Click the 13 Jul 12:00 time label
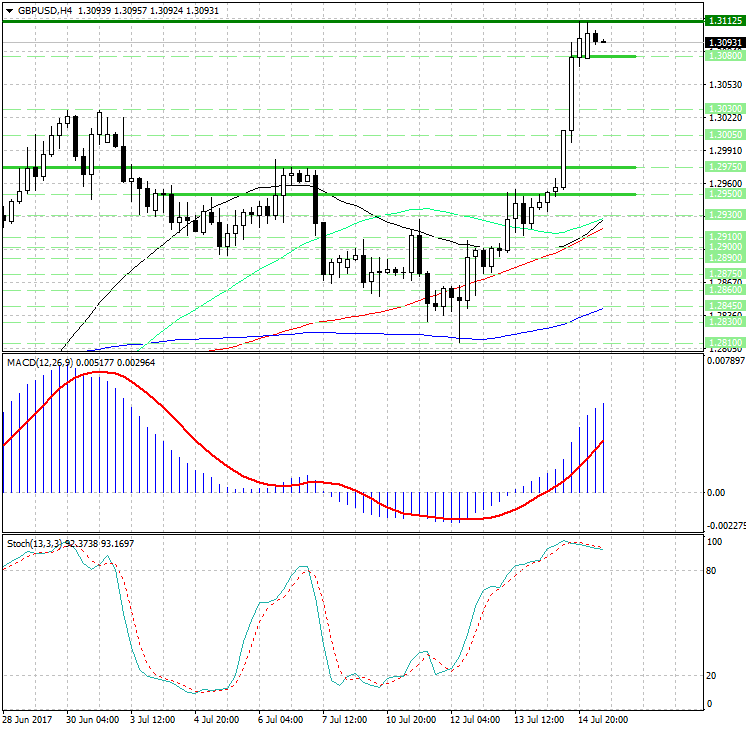Image resolution: width=746 pixels, height=731 pixels. pyautogui.click(x=538, y=720)
